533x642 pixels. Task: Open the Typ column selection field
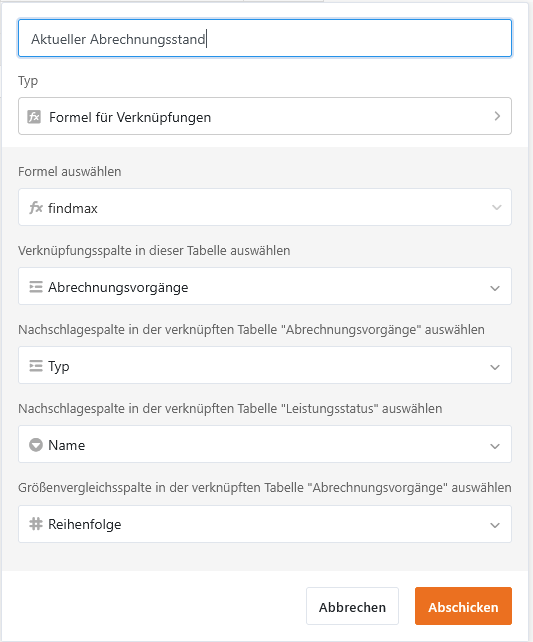click(x=265, y=365)
